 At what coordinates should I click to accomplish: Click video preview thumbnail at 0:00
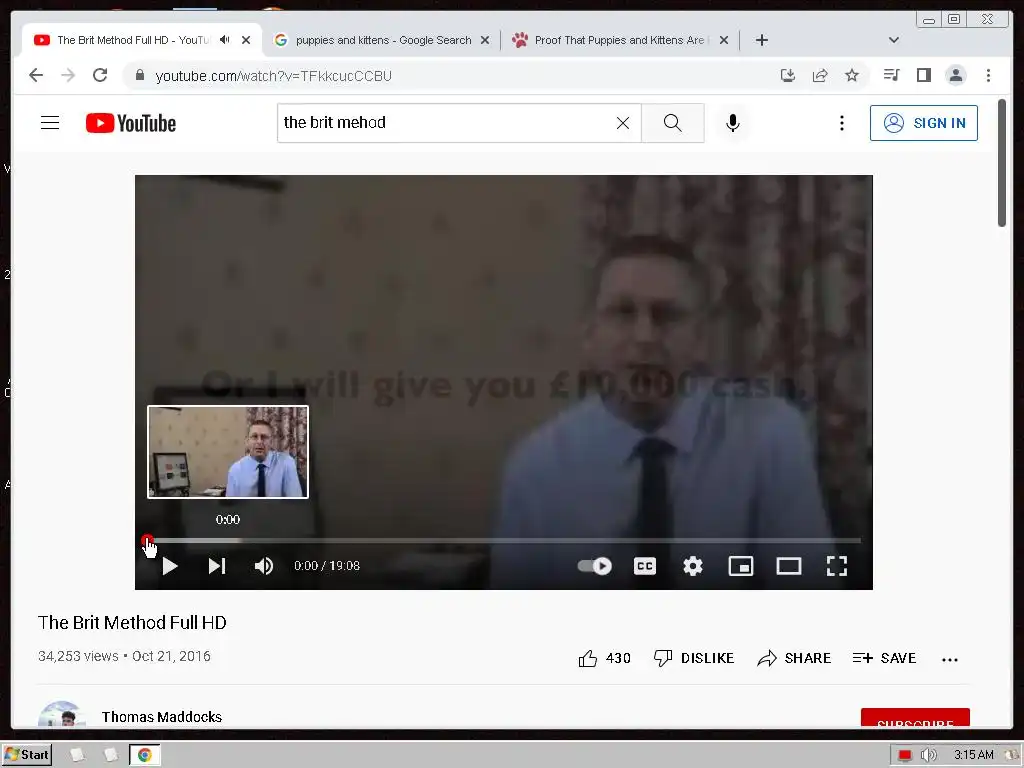click(228, 452)
